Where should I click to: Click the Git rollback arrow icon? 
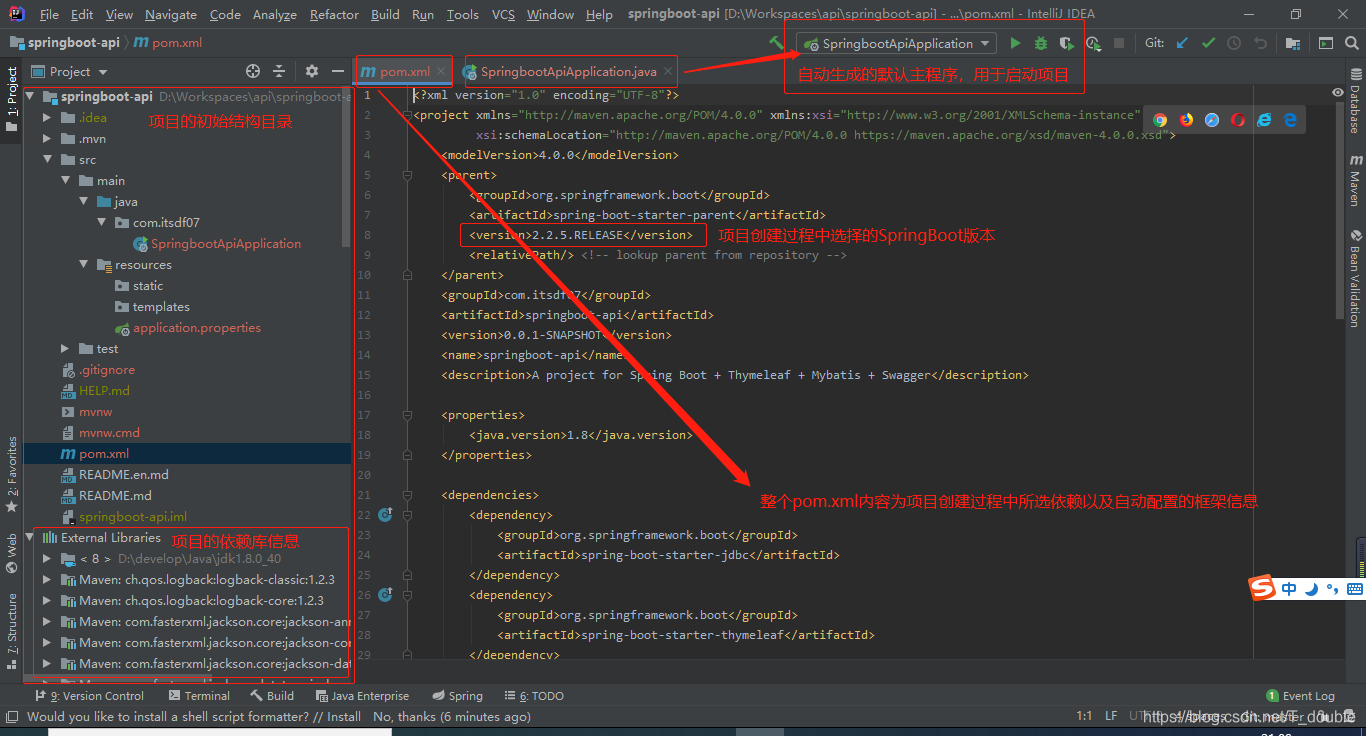1260,43
